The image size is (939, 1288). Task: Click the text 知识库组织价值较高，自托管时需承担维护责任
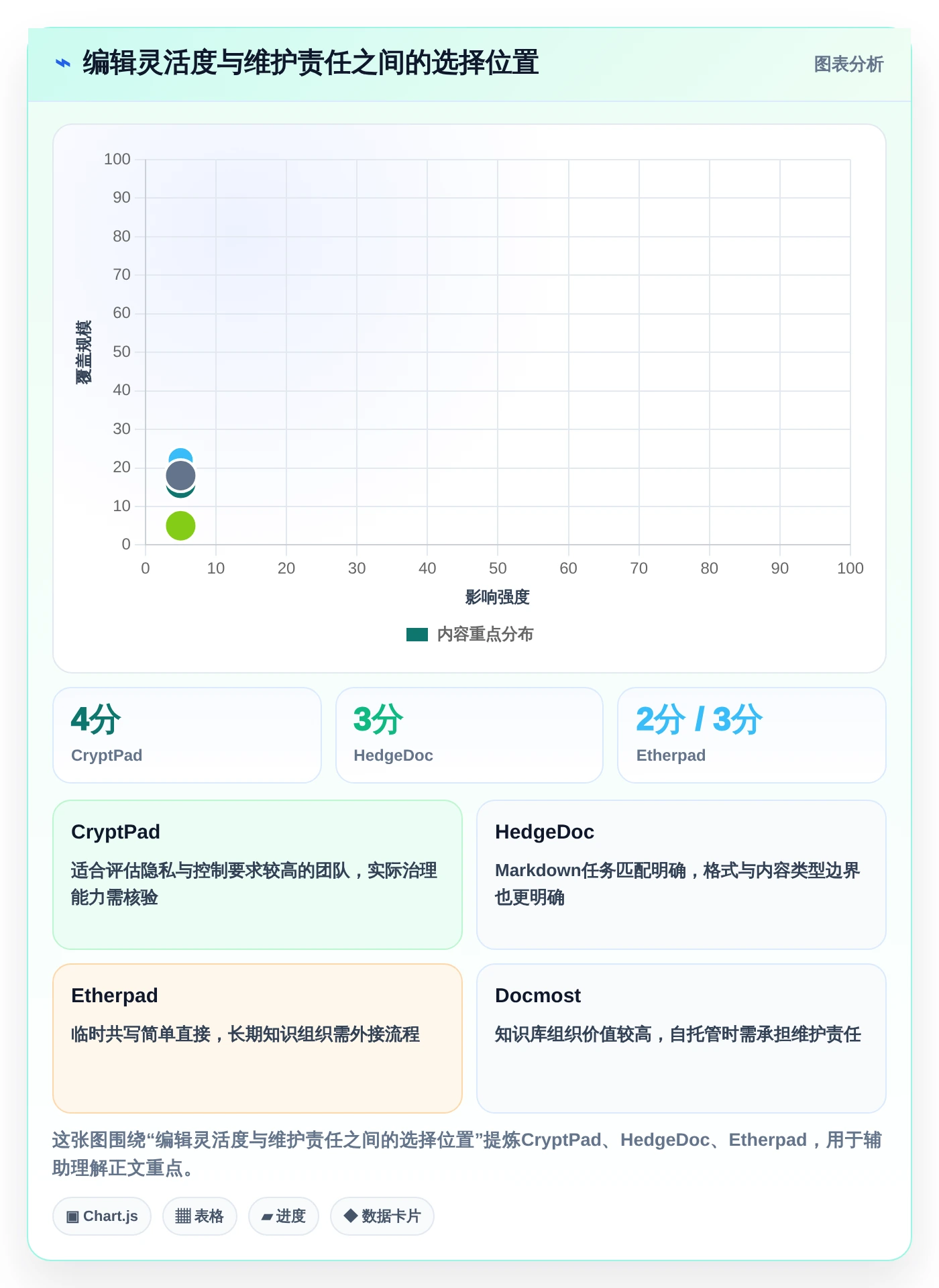point(678,1034)
